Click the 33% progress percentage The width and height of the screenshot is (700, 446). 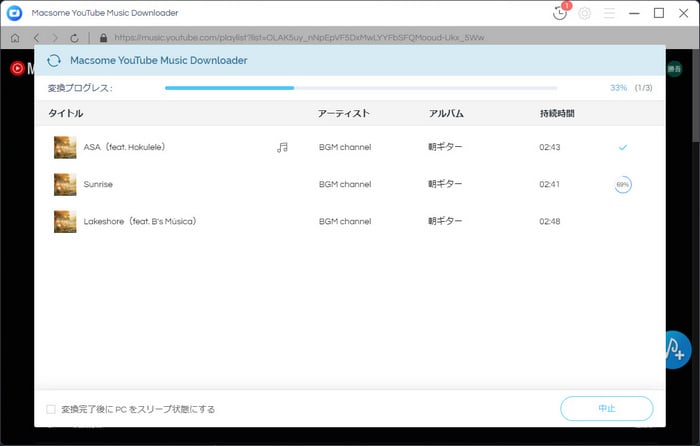(618, 88)
